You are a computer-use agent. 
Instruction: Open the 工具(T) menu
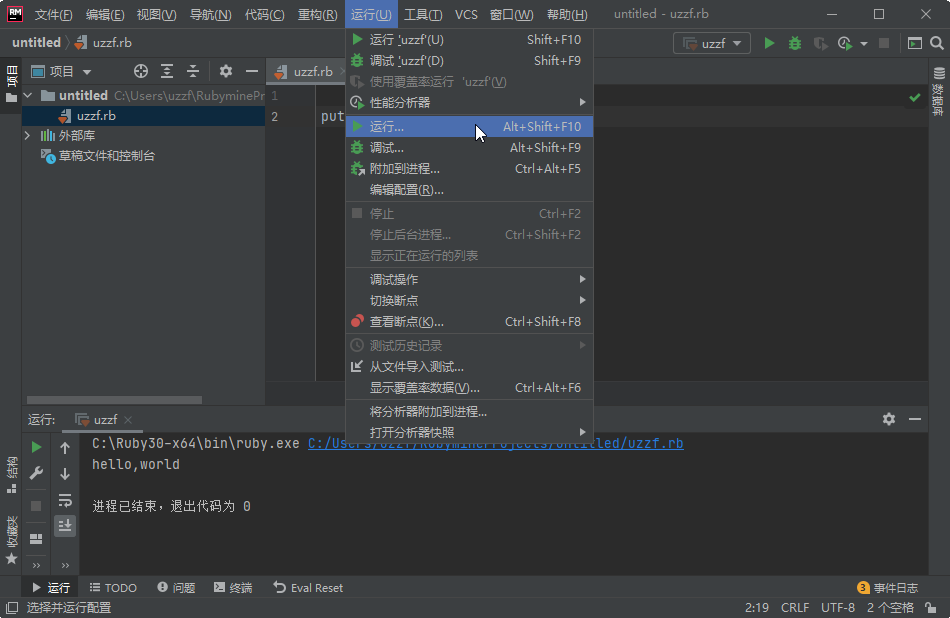coord(423,14)
